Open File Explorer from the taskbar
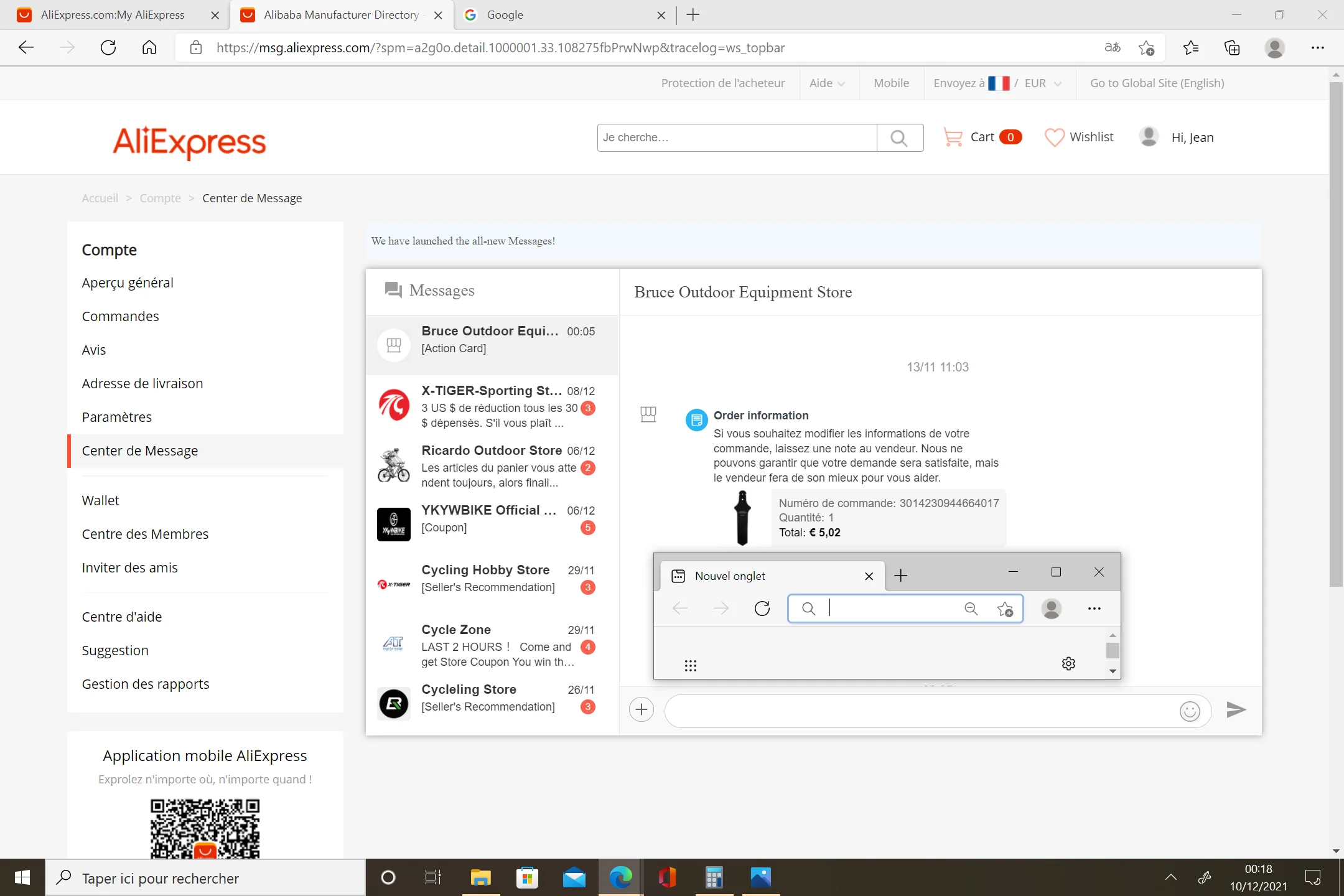Image resolution: width=1344 pixels, height=896 pixels. 480,878
